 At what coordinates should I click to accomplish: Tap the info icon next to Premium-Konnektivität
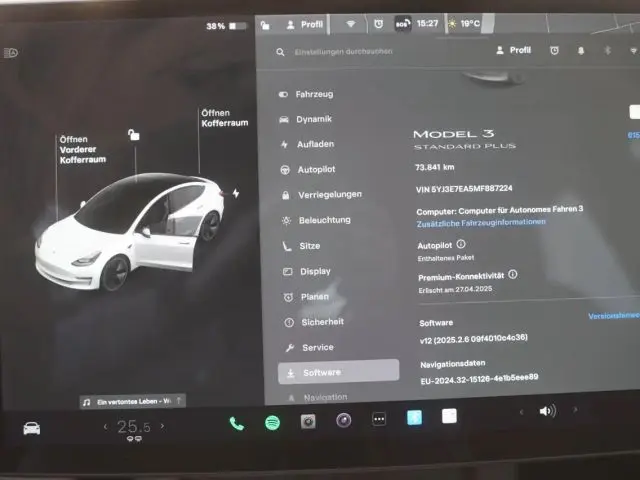513,274
